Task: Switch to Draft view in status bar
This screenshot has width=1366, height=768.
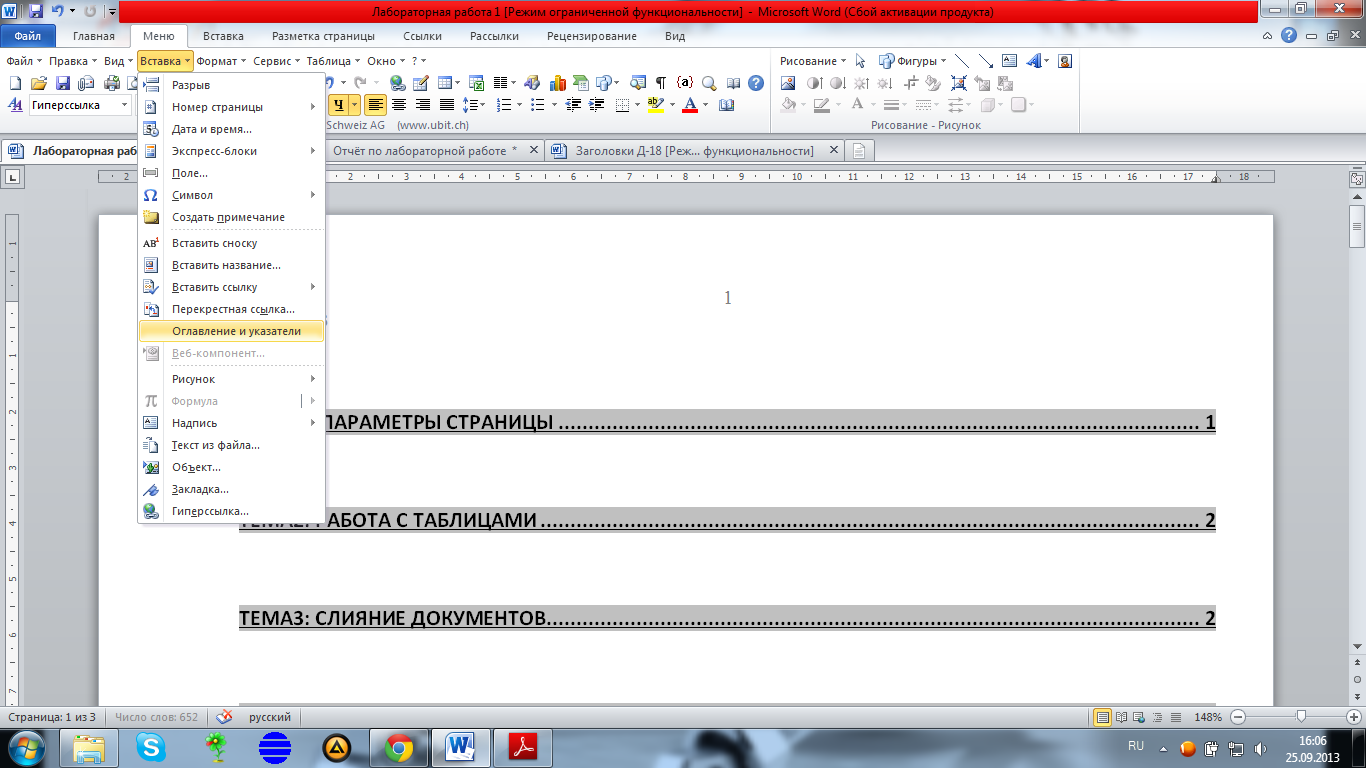Action: pos(1176,717)
